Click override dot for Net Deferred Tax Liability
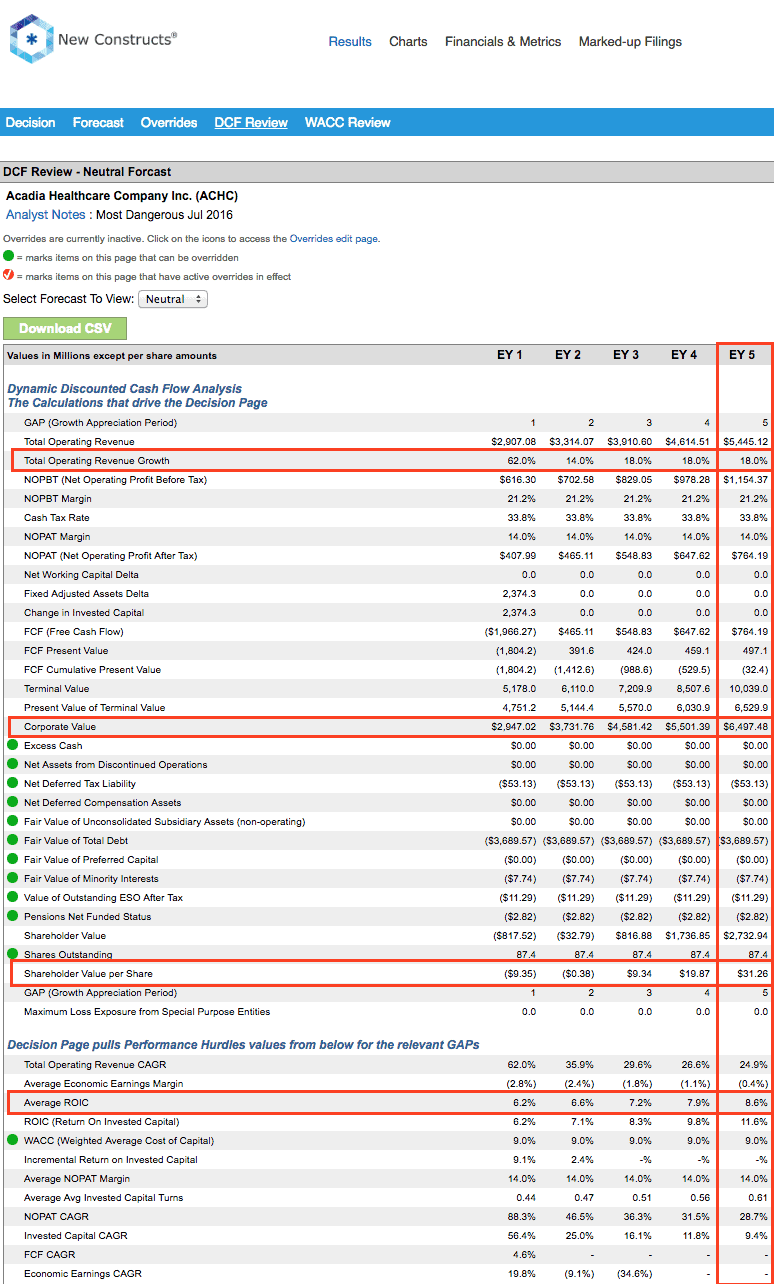Image resolution: width=774 pixels, height=1284 pixels. (12, 783)
